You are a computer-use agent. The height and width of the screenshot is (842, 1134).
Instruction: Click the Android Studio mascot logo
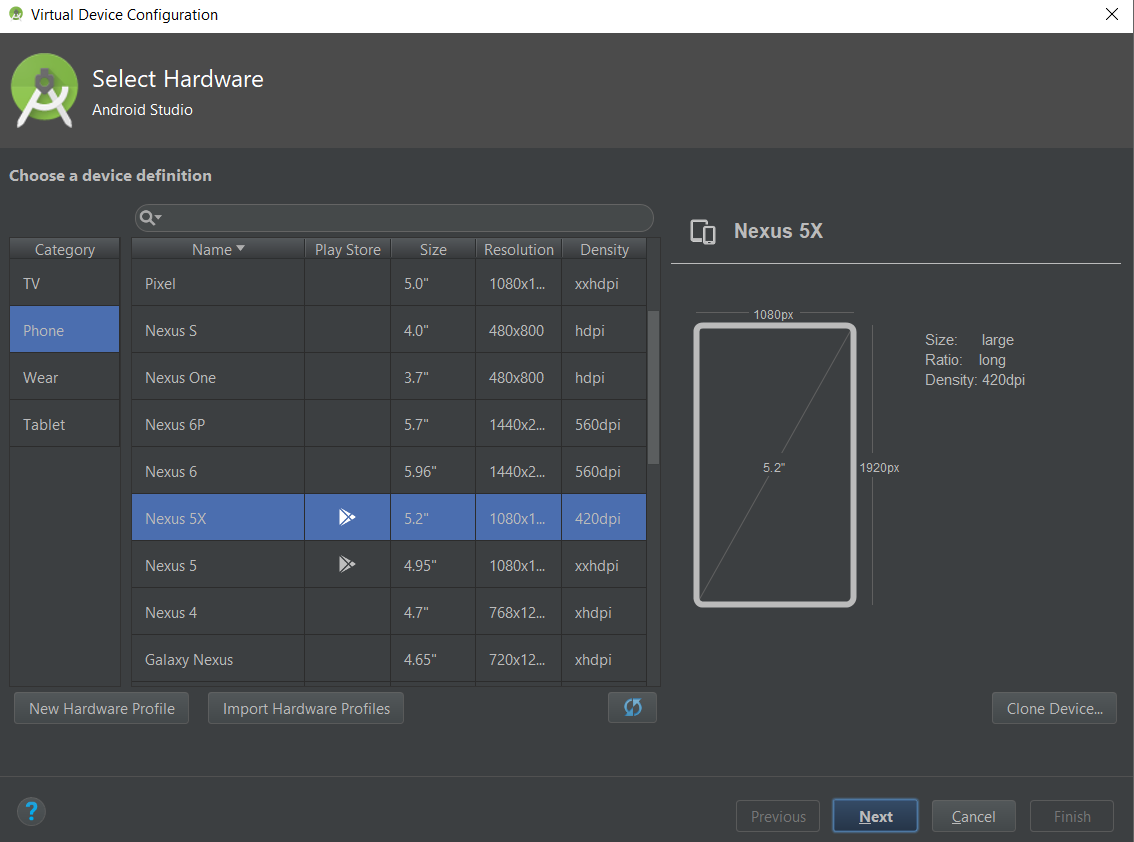[43, 91]
